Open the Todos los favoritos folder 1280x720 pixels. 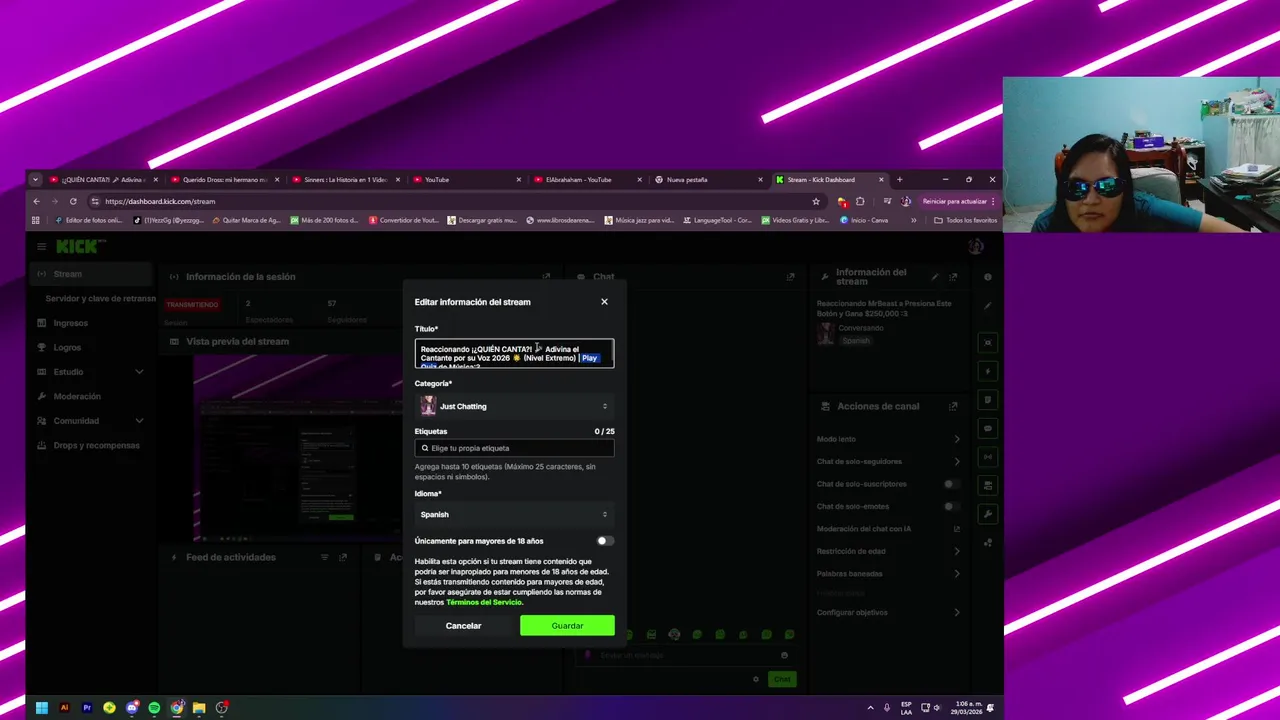965,220
